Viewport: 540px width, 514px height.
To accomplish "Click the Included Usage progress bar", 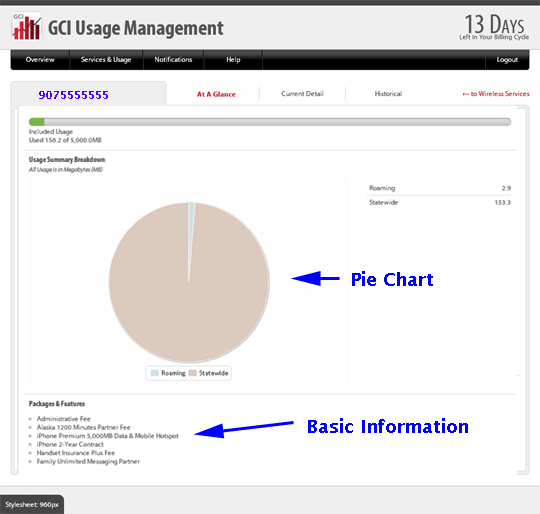I will point(270,122).
